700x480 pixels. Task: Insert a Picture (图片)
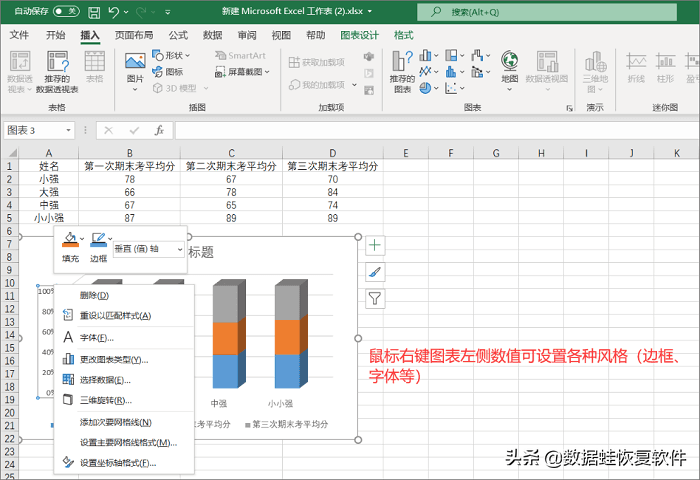pyautogui.click(x=135, y=72)
